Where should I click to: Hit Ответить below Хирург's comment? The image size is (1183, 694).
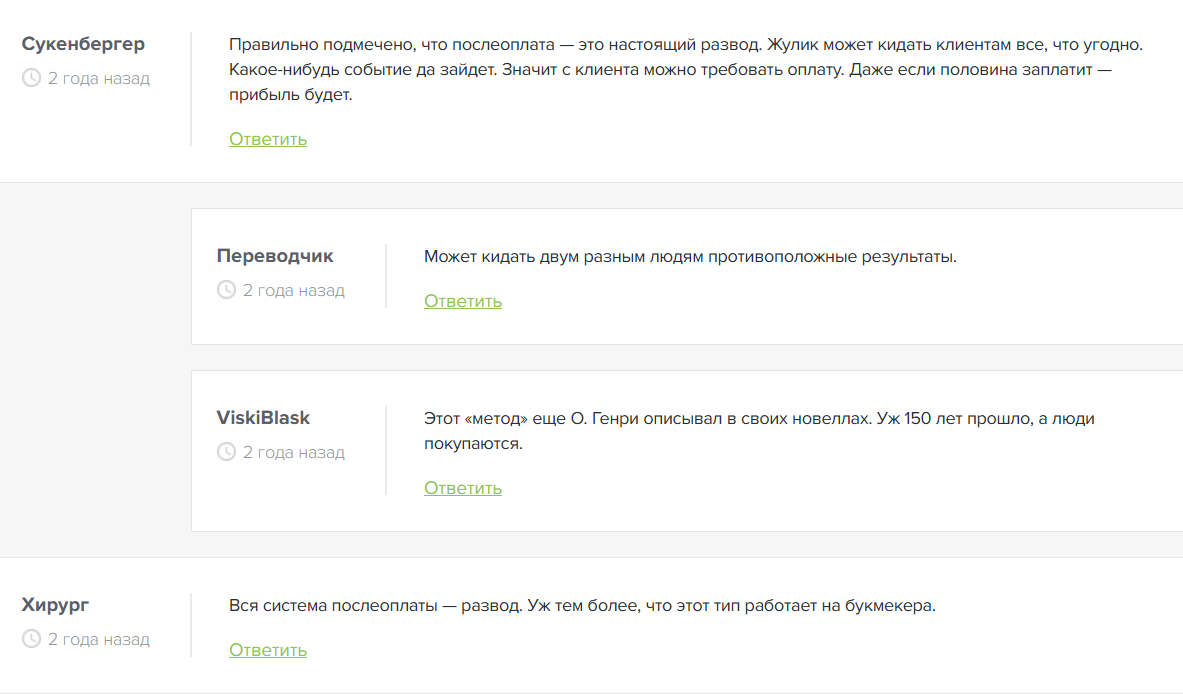[268, 650]
